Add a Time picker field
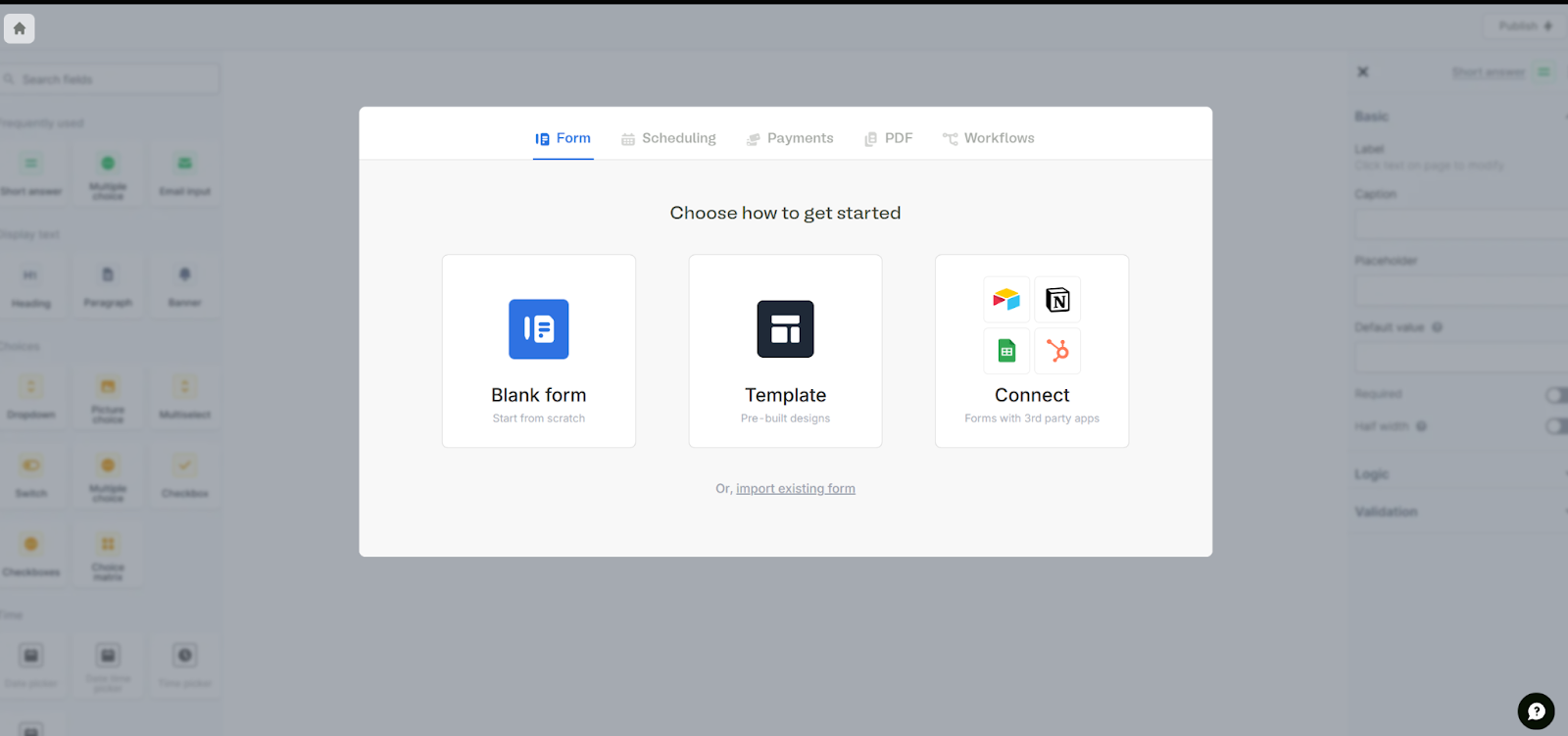The height and width of the screenshot is (736, 1568). click(x=184, y=665)
